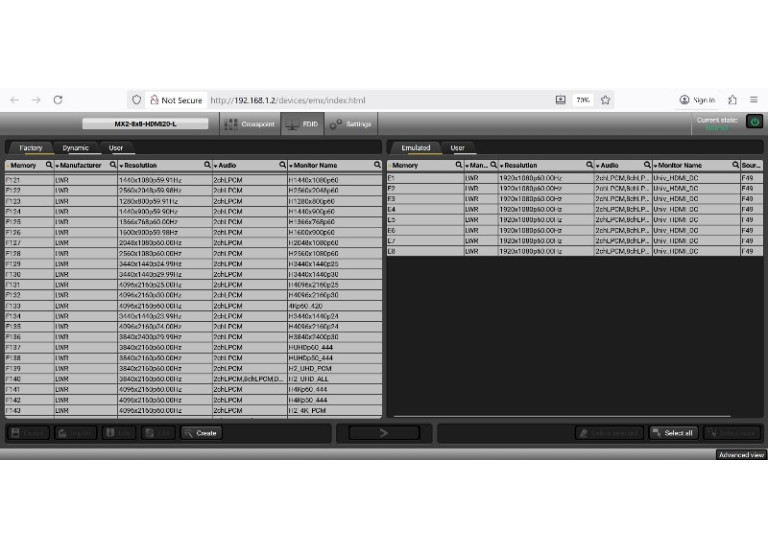This screenshot has width=768, height=548.
Task: Click the browser forward arrow
Action: (36, 100)
